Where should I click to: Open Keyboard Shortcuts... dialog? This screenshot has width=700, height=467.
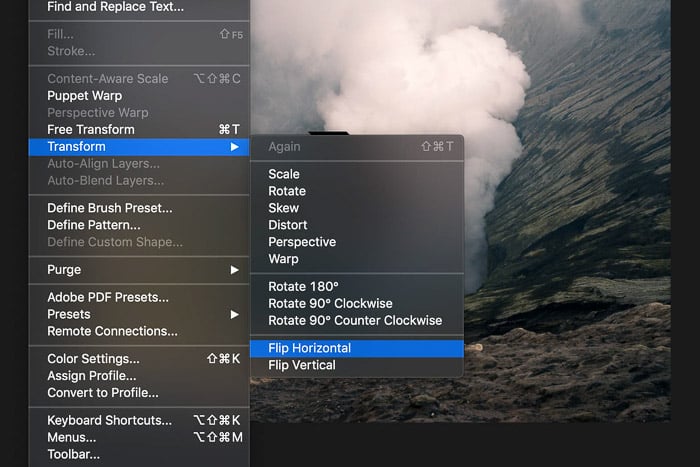click(139, 421)
